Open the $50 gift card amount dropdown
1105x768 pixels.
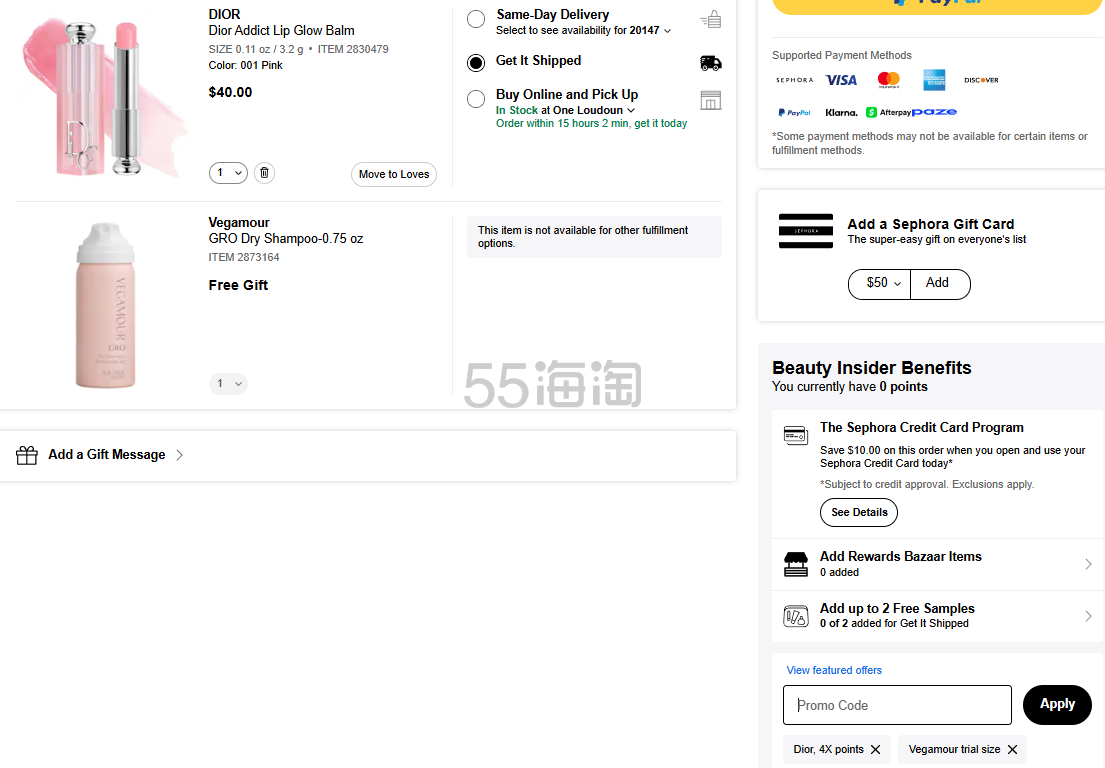point(879,283)
